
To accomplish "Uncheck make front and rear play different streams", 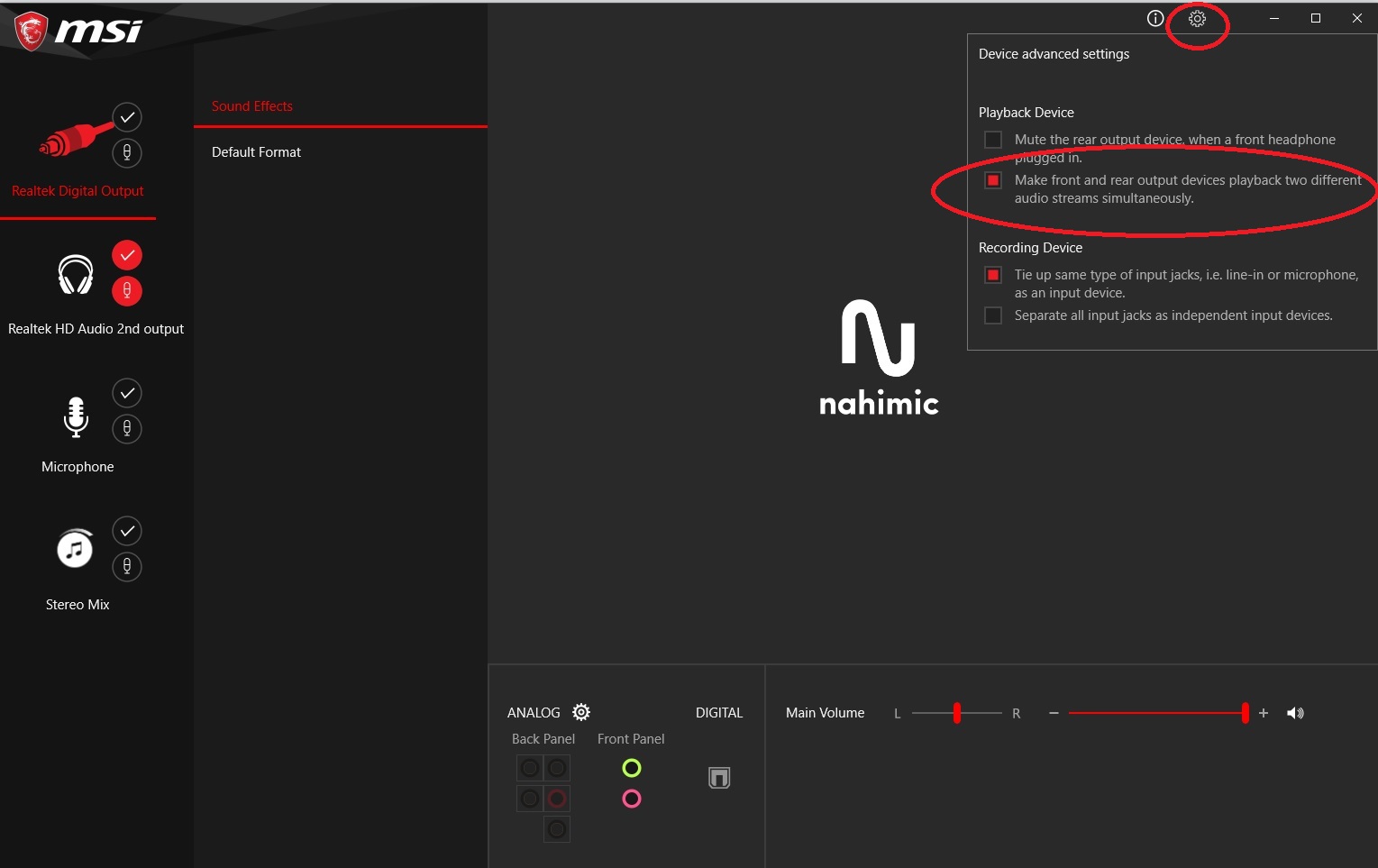I will [993, 180].
